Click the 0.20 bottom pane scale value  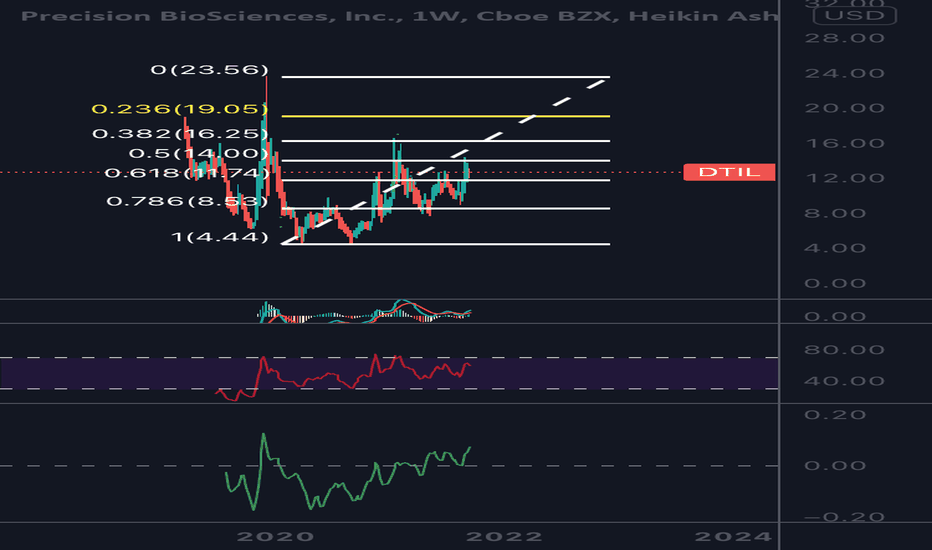click(x=835, y=414)
